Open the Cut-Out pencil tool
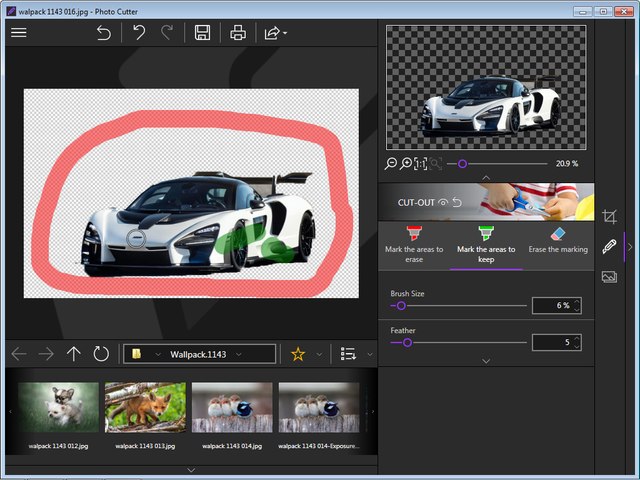This screenshot has width=640, height=480. click(609, 247)
